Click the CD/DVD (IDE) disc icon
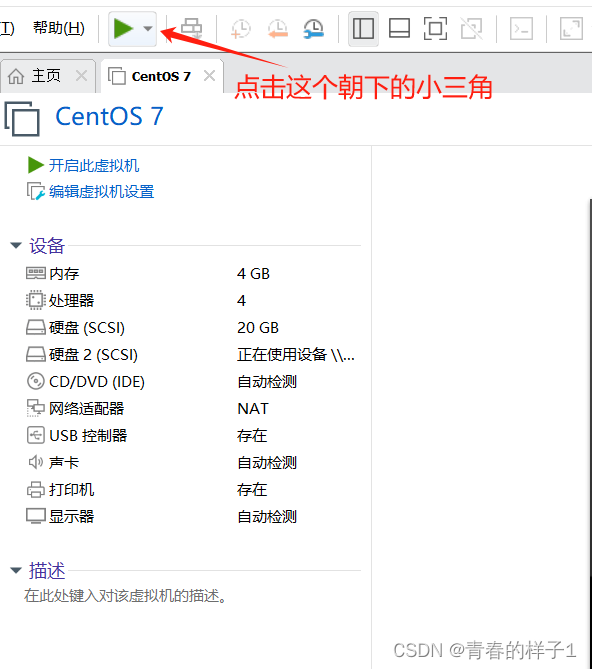592x669 pixels. pyautogui.click(x=36, y=381)
